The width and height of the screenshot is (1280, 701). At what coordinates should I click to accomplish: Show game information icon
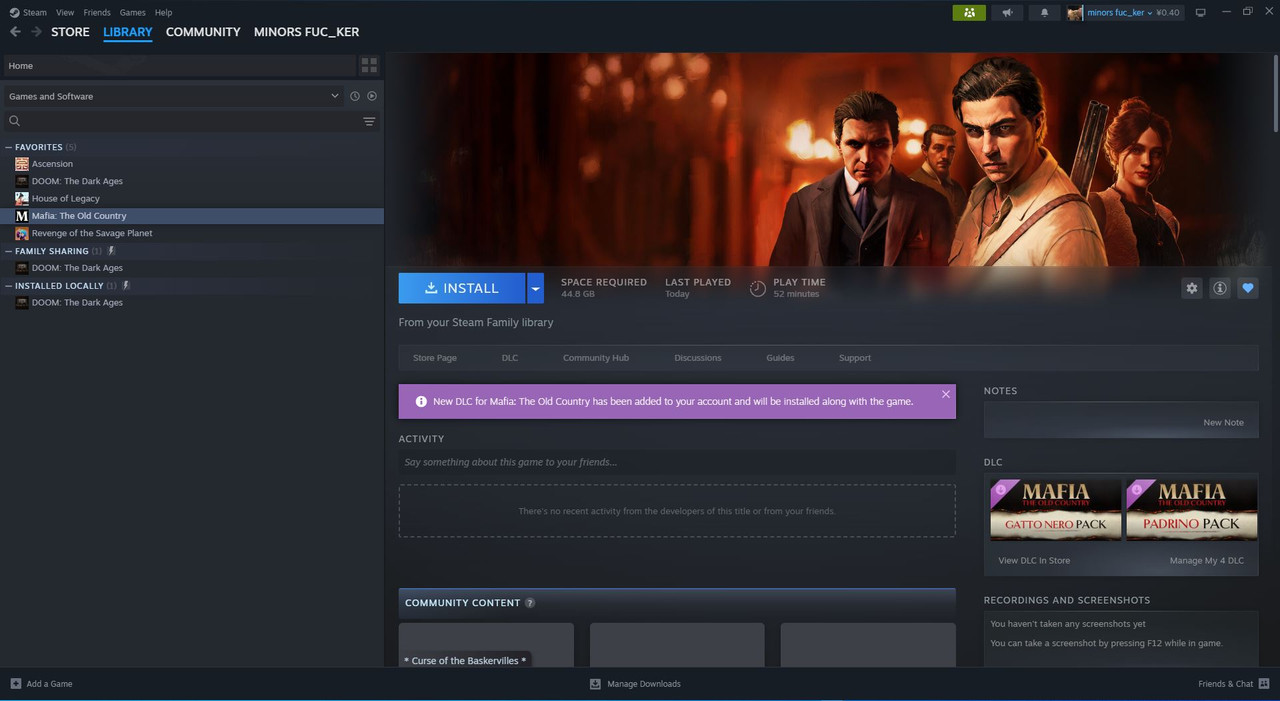1219,288
